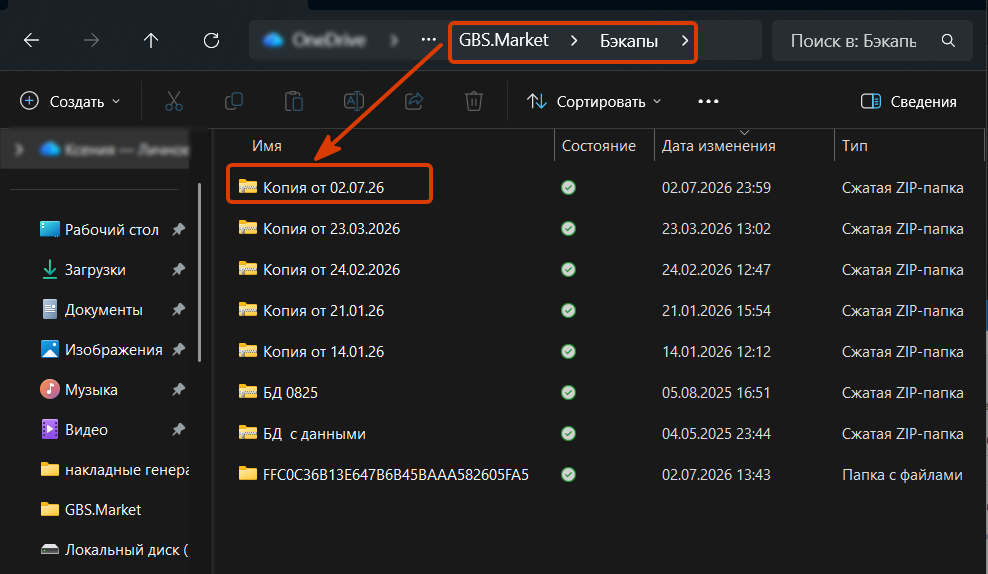
Task: Click the magnifier search icon
Action: click(x=948, y=41)
